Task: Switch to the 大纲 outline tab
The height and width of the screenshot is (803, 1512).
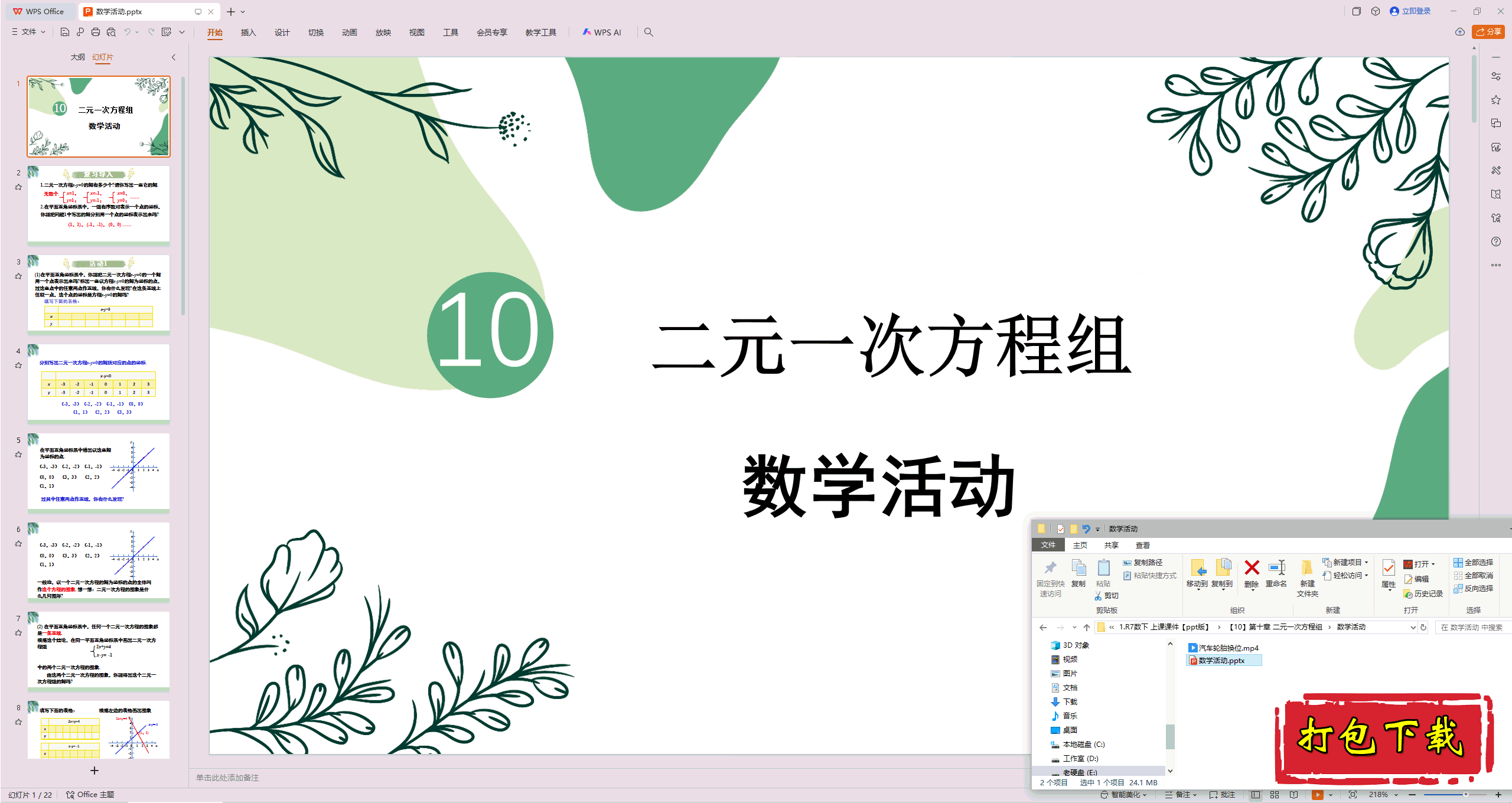Action: click(x=77, y=57)
